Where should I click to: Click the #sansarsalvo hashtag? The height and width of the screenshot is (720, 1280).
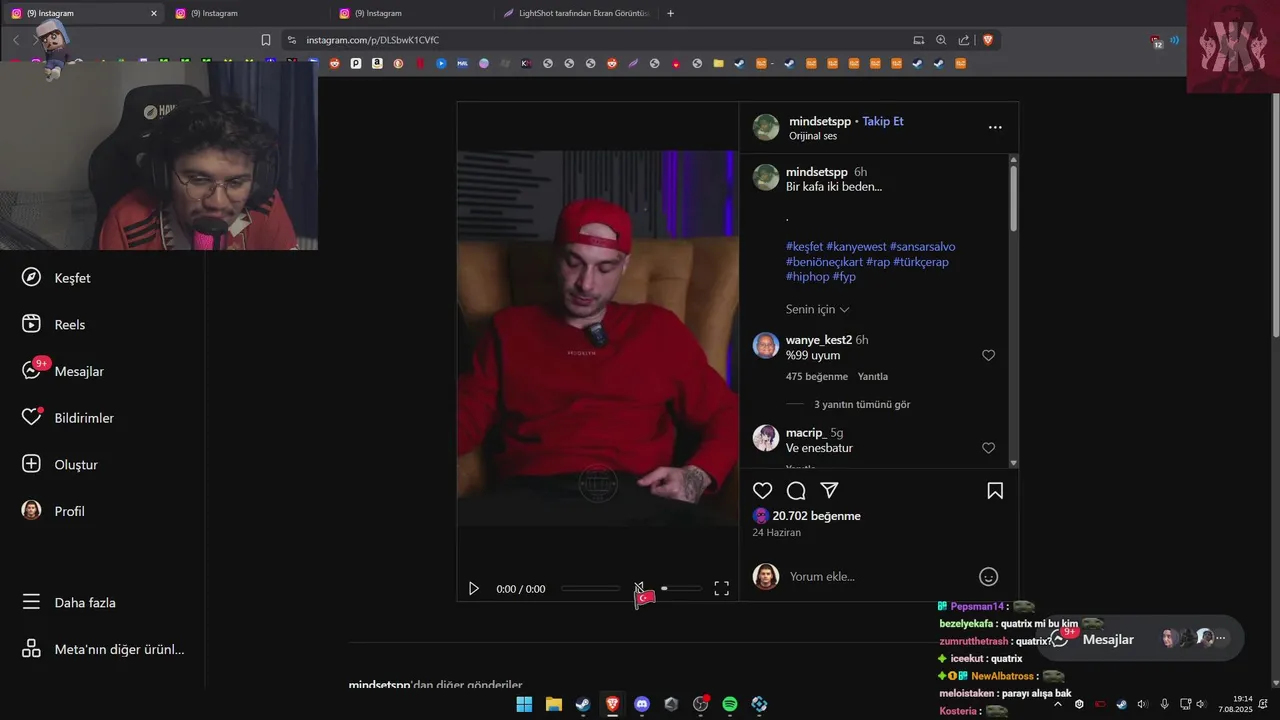click(922, 246)
